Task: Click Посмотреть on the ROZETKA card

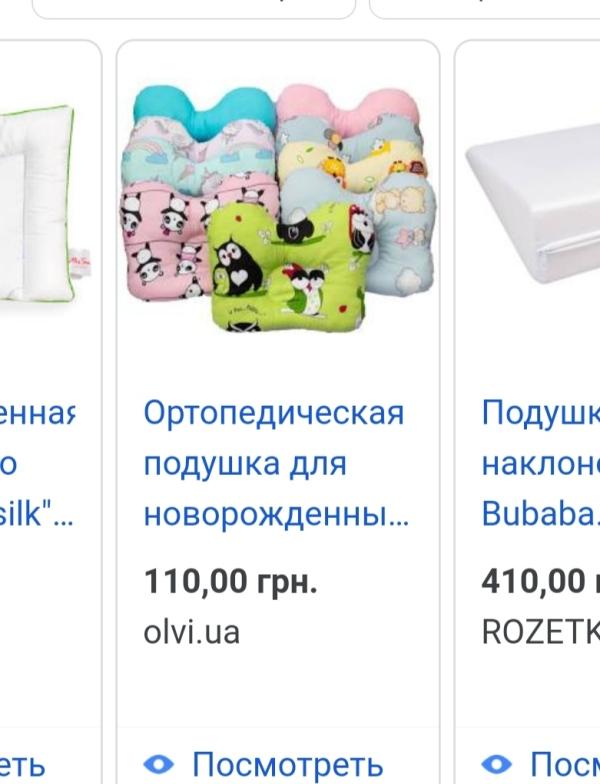Action: point(565,765)
